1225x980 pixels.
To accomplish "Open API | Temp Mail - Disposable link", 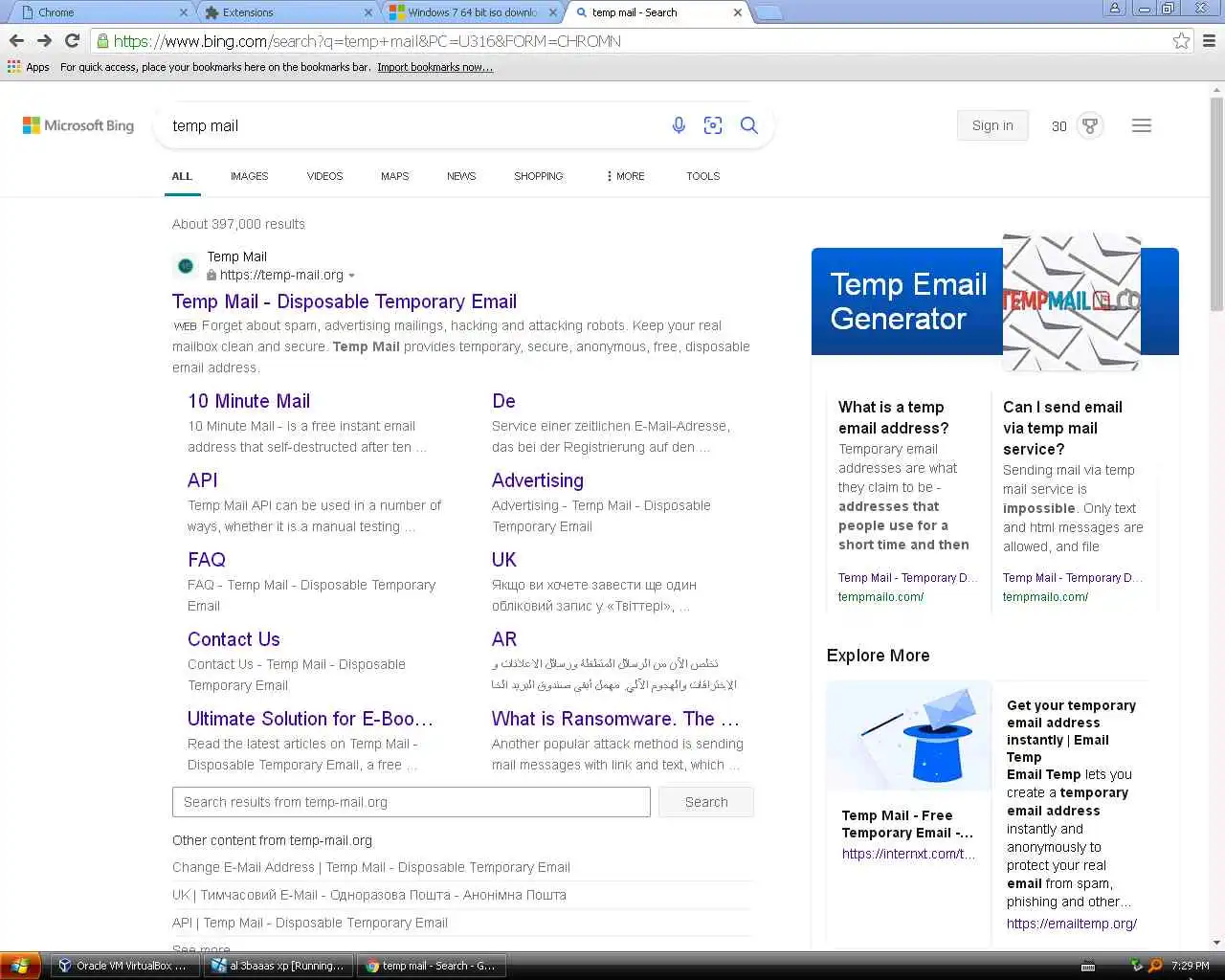I will [x=310, y=923].
